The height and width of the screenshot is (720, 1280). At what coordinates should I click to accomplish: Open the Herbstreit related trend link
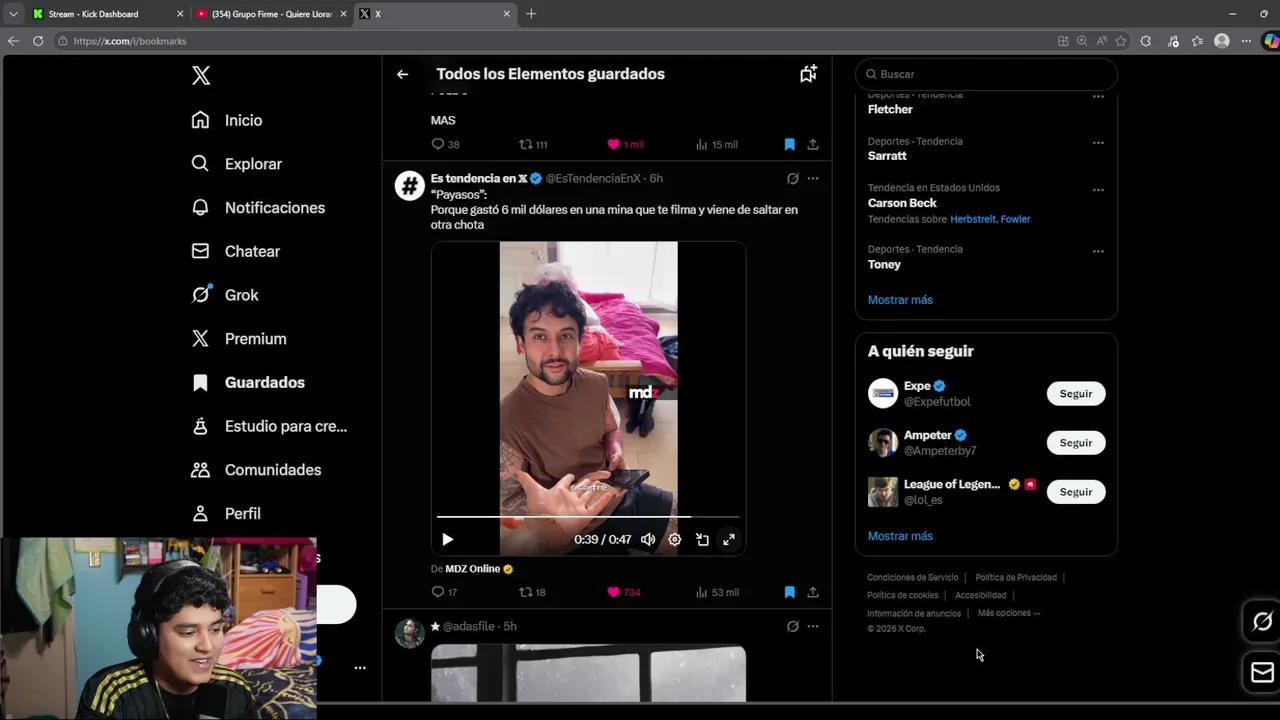pyautogui.click(x=972, y=219)
